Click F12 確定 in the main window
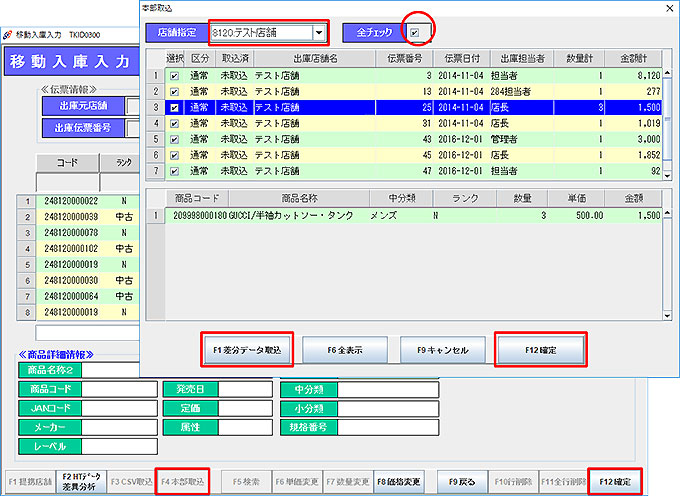The width and height of the screenshot is (680, 496). click(x=615, y=482)
